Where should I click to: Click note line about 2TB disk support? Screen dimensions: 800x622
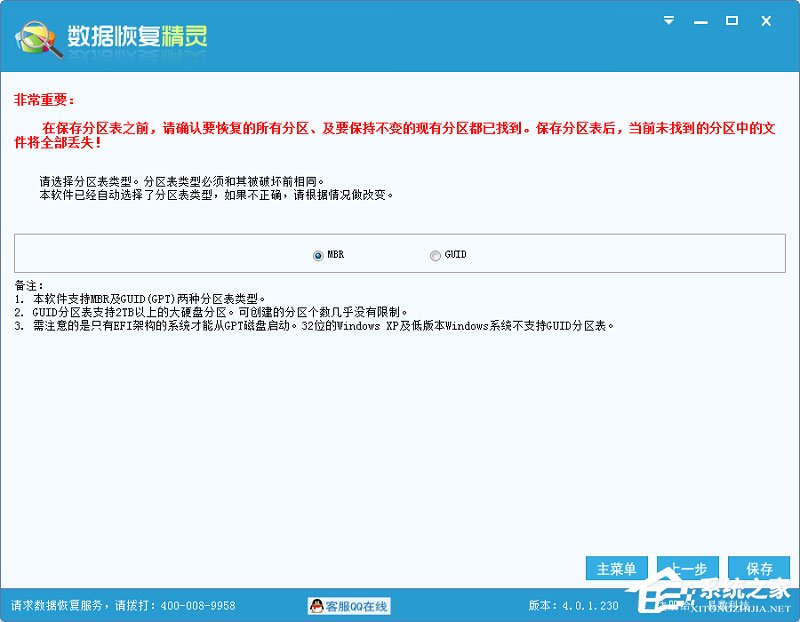click(x=211, y=312)
